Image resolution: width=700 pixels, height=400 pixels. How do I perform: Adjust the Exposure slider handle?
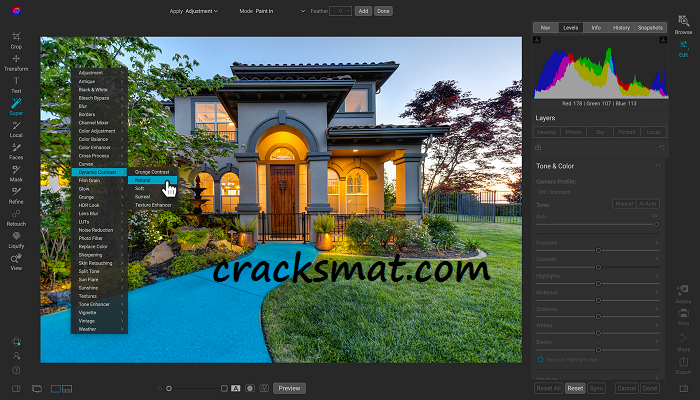pyautogui.click(x=598, y=250)
